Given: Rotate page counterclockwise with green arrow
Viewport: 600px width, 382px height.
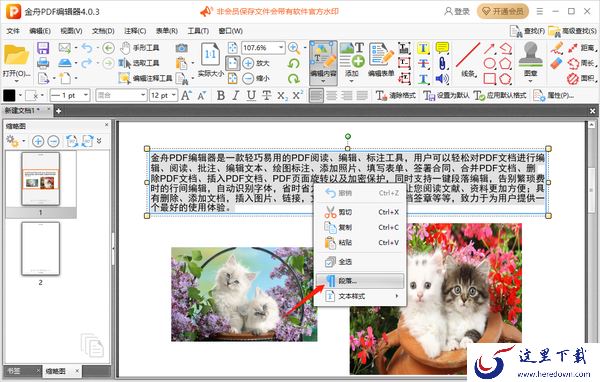Looking at the screenshot, I should 294,63.
